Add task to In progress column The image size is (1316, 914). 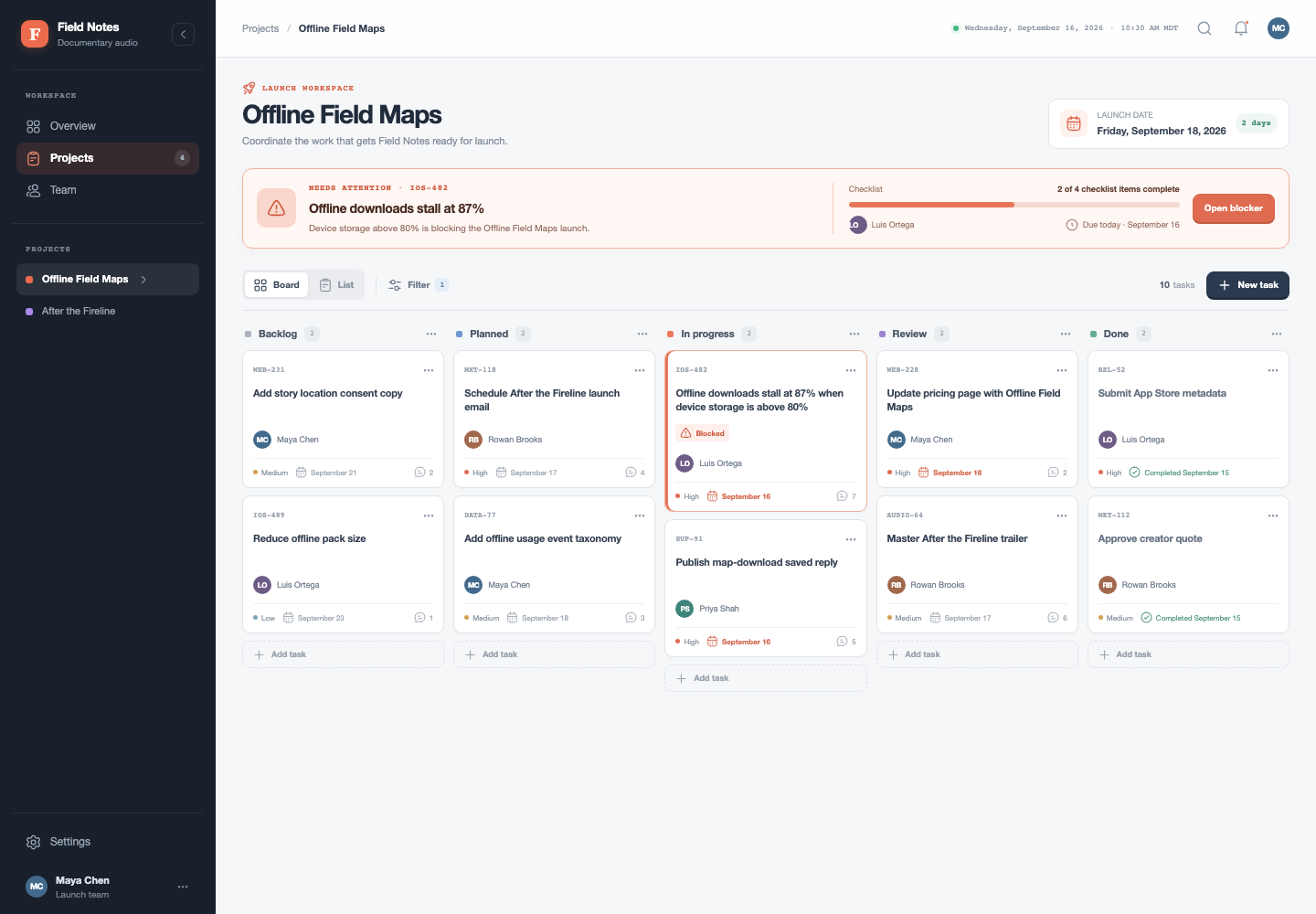766,678
